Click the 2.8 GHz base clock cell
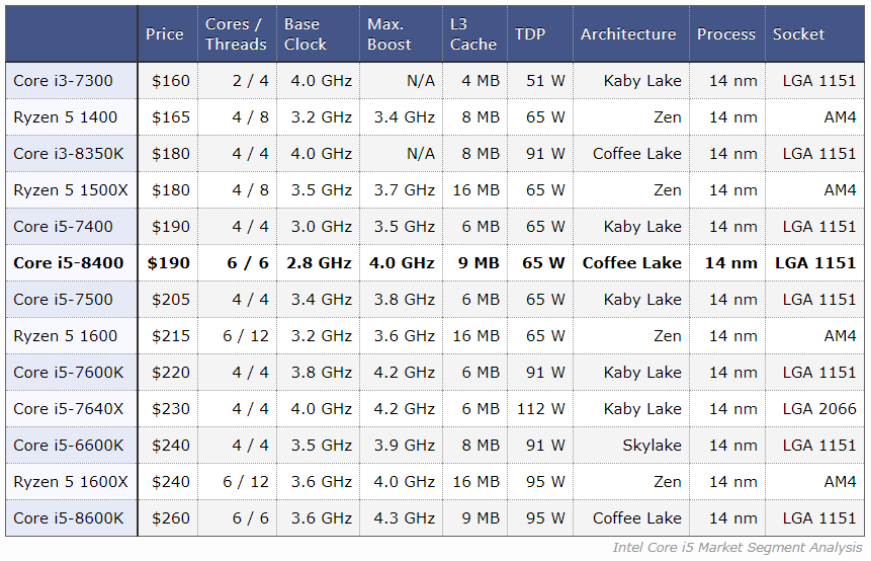Screen dimensions: 871x561 coord(319,263)
